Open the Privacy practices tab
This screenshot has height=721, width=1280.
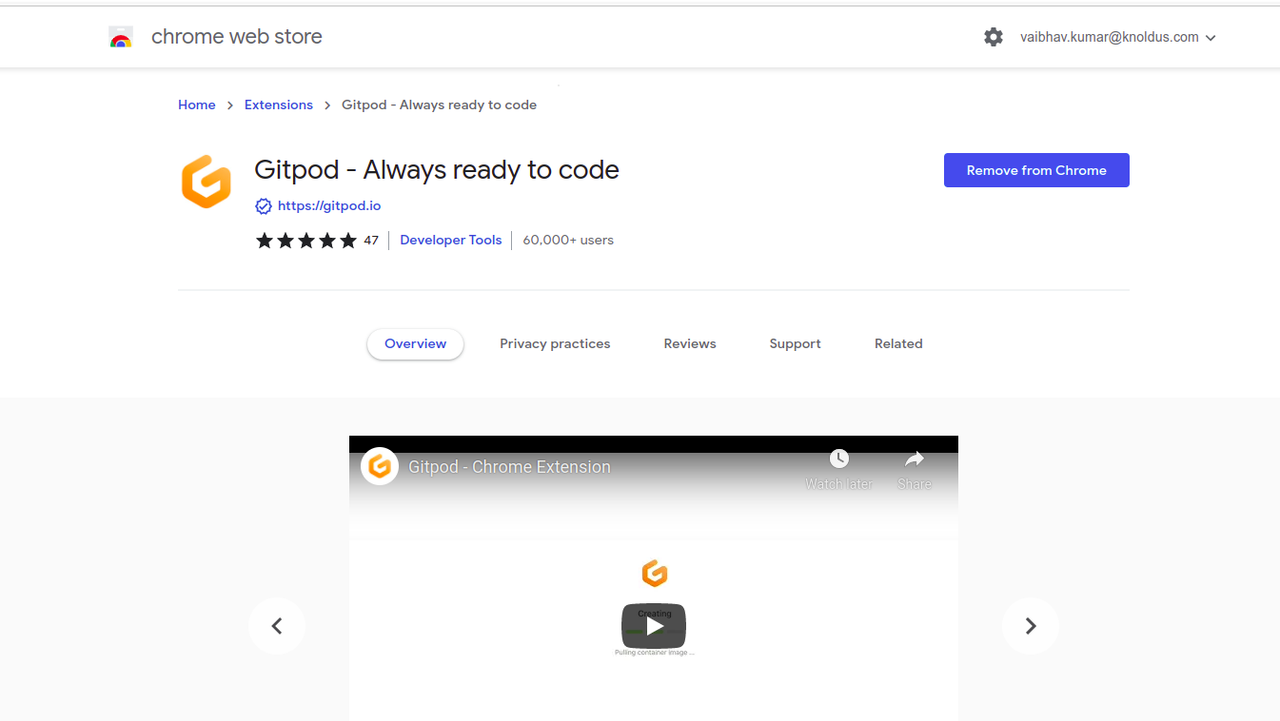coord(555,343)
